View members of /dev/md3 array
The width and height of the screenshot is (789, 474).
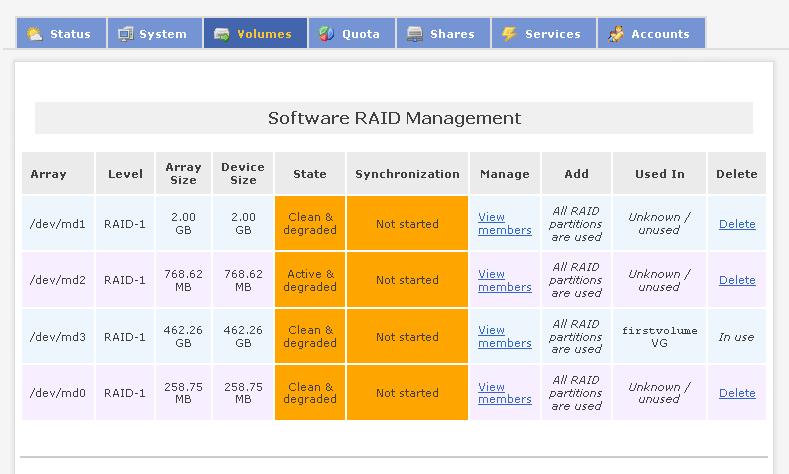[x=504, y=337]
